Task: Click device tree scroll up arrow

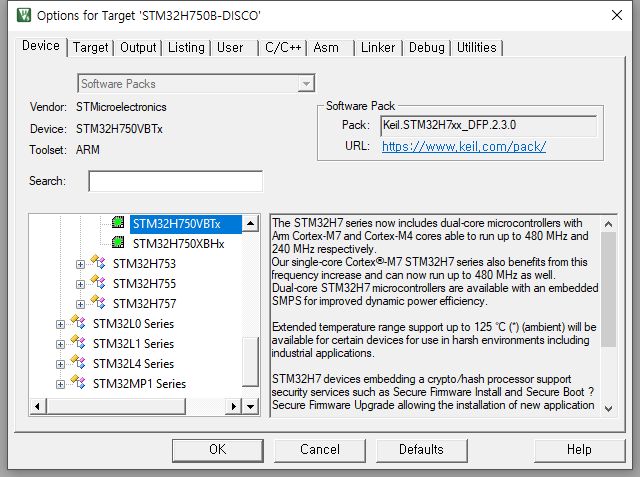Action: [x=251, y=224]
